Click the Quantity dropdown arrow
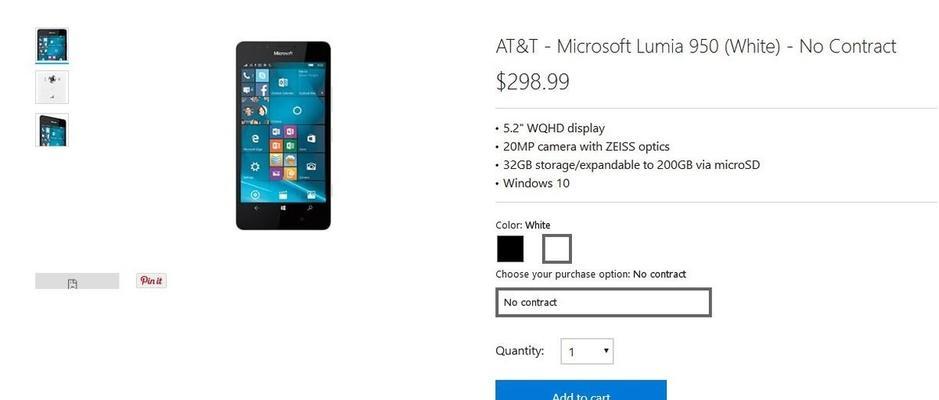 (x=606, y=350)
